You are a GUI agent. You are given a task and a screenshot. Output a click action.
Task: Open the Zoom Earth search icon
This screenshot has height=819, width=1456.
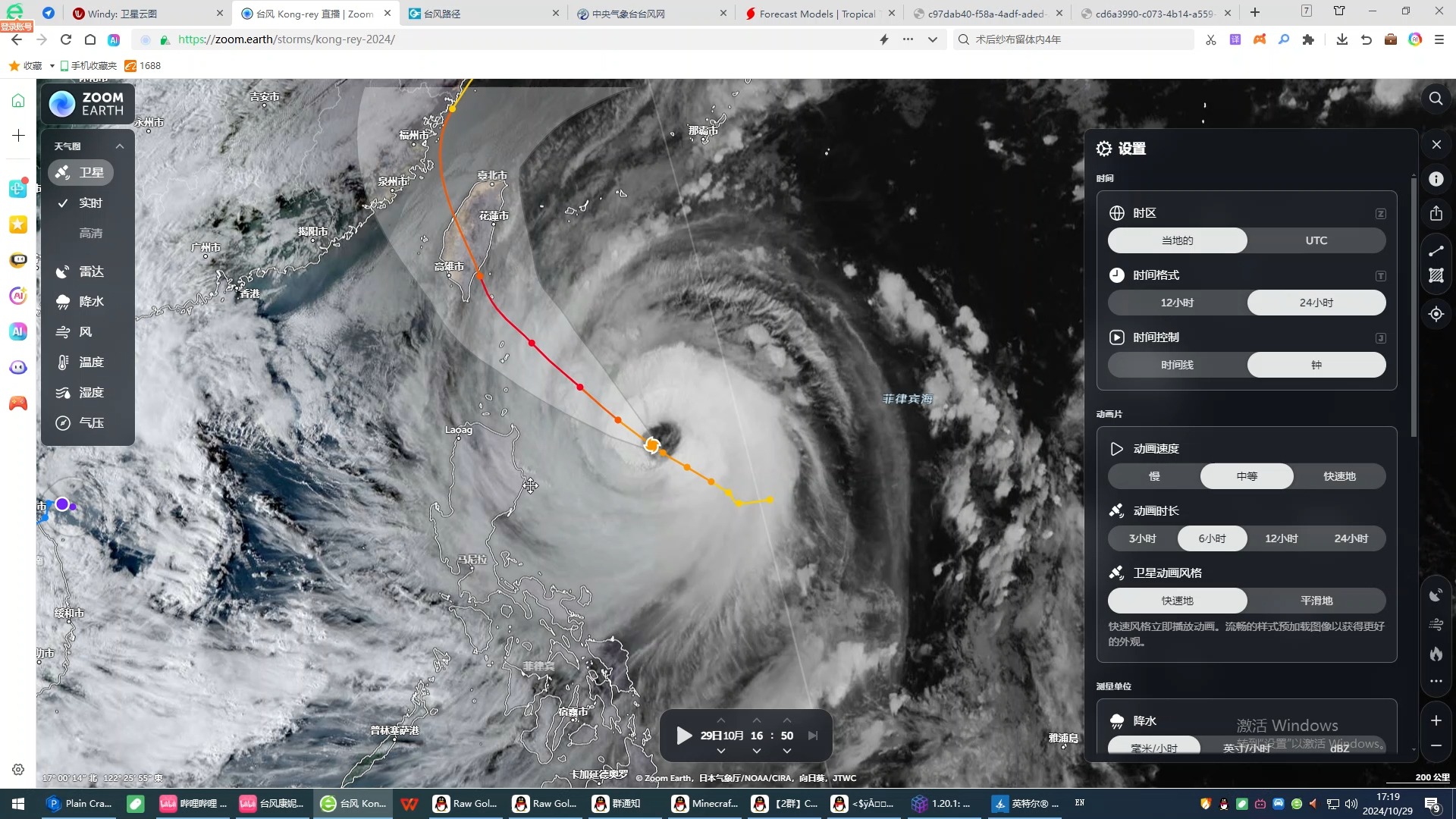pyautogui.click(x=1436, y=99)
